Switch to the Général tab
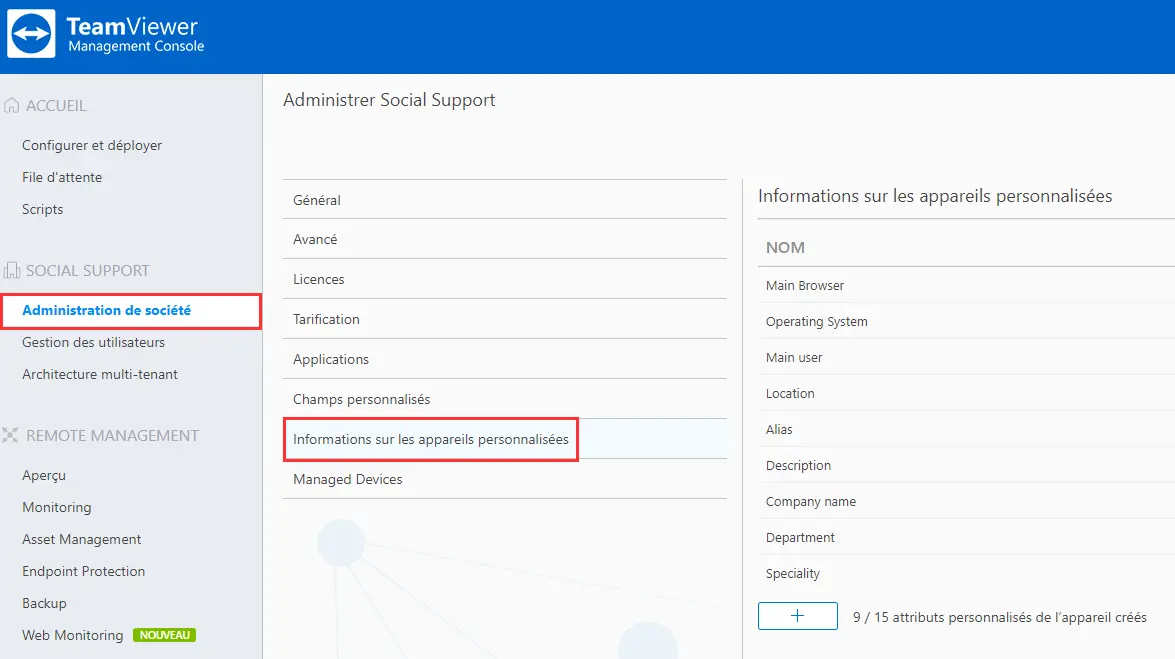The image size is (1175, 659). point(505,200)
